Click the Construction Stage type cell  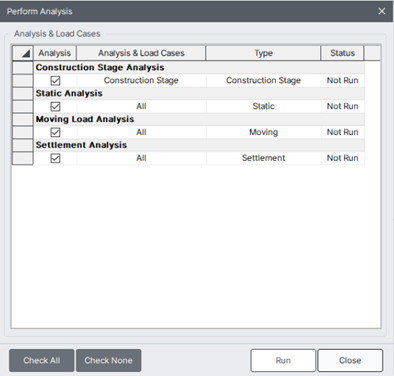[x=263, y=80]
